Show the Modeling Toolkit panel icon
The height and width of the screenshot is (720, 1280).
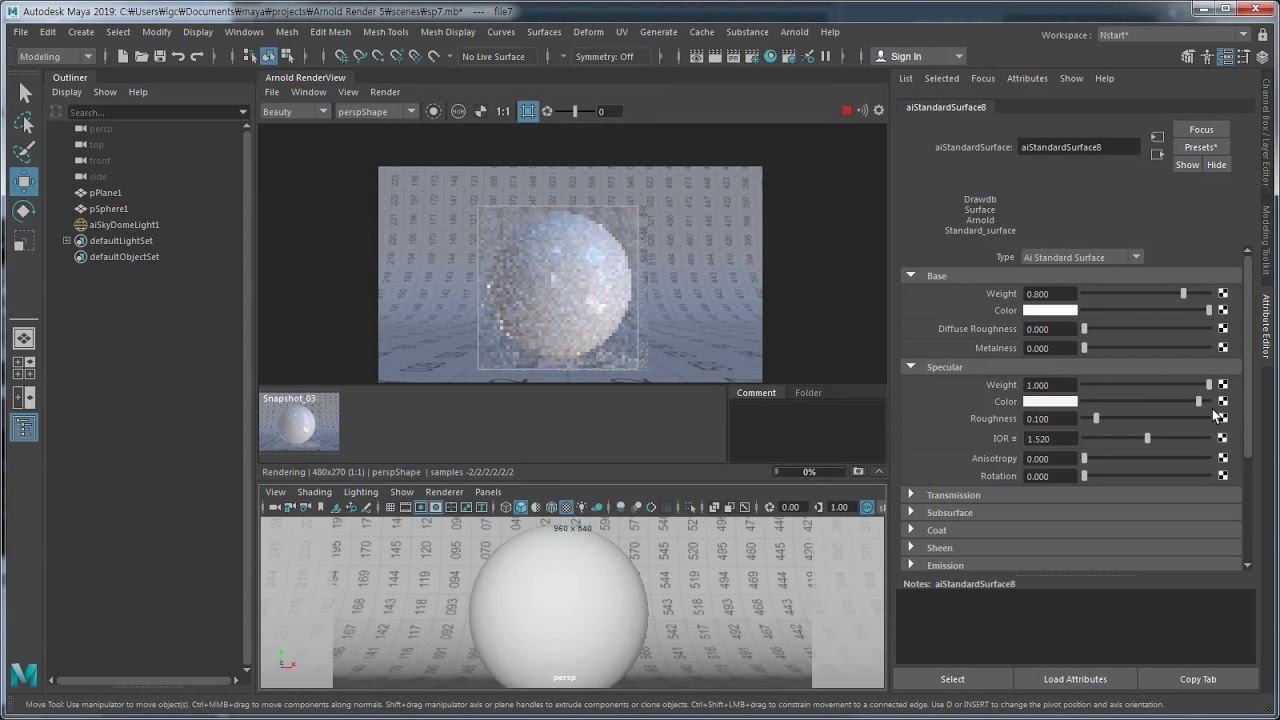point(1187,57)
